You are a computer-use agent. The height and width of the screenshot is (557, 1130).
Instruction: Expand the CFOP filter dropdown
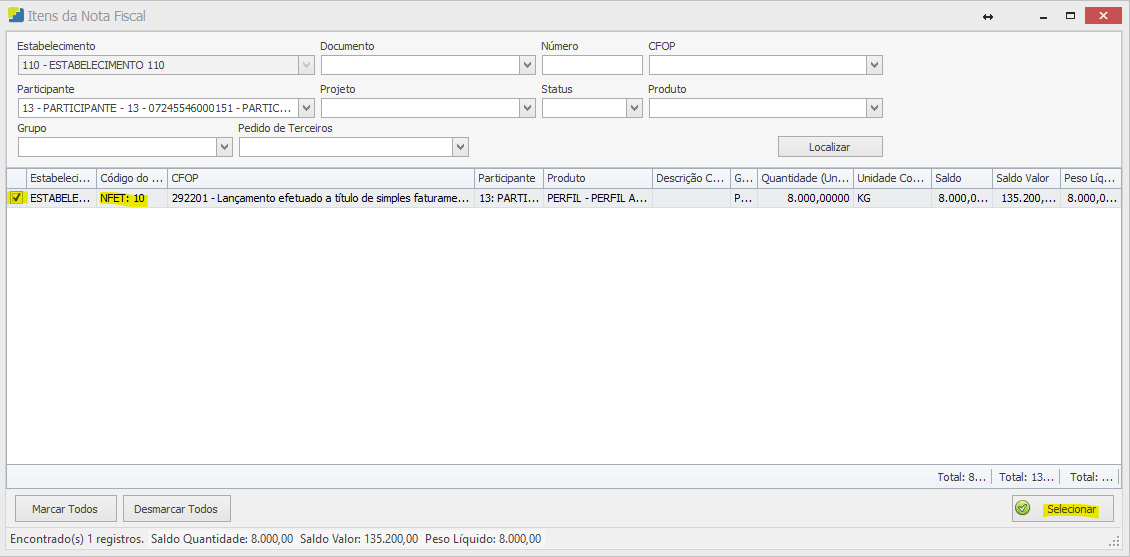coord(874,65)
